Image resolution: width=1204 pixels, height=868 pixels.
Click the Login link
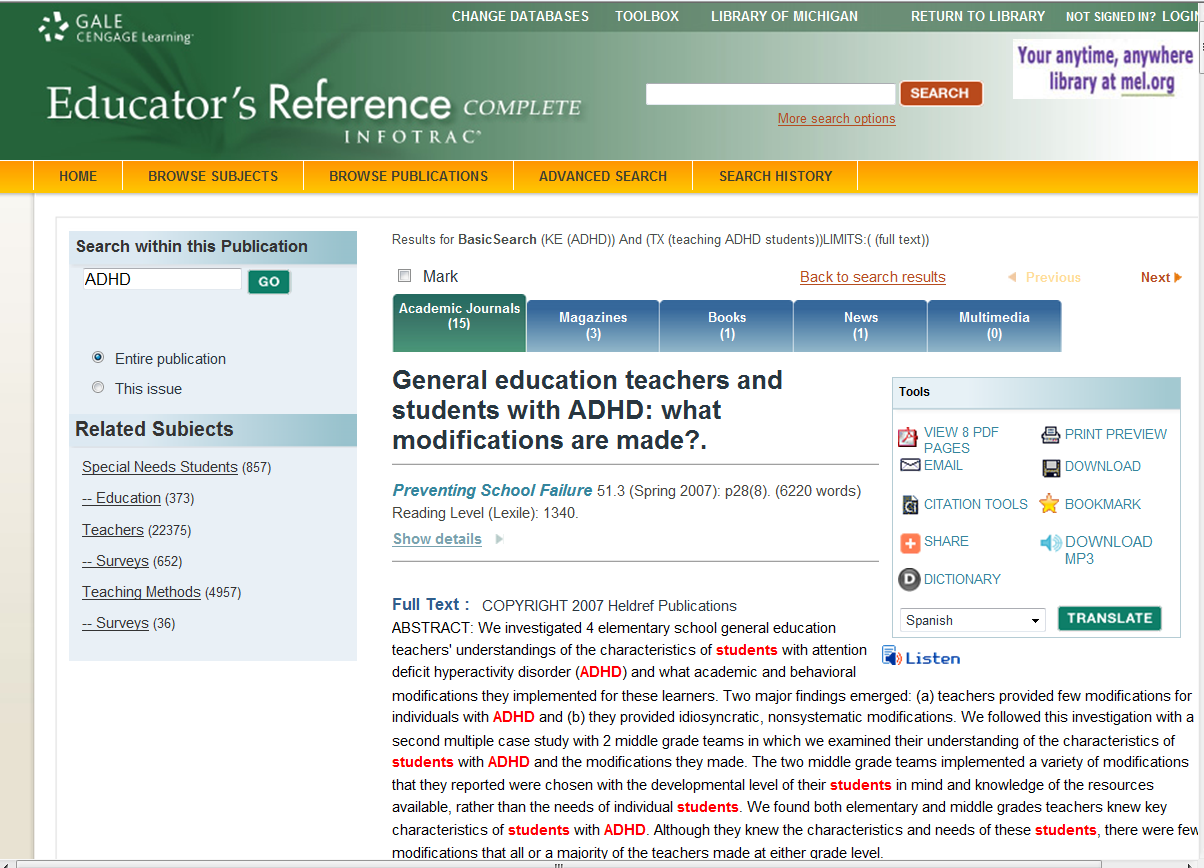click(x=1182, y=17)
